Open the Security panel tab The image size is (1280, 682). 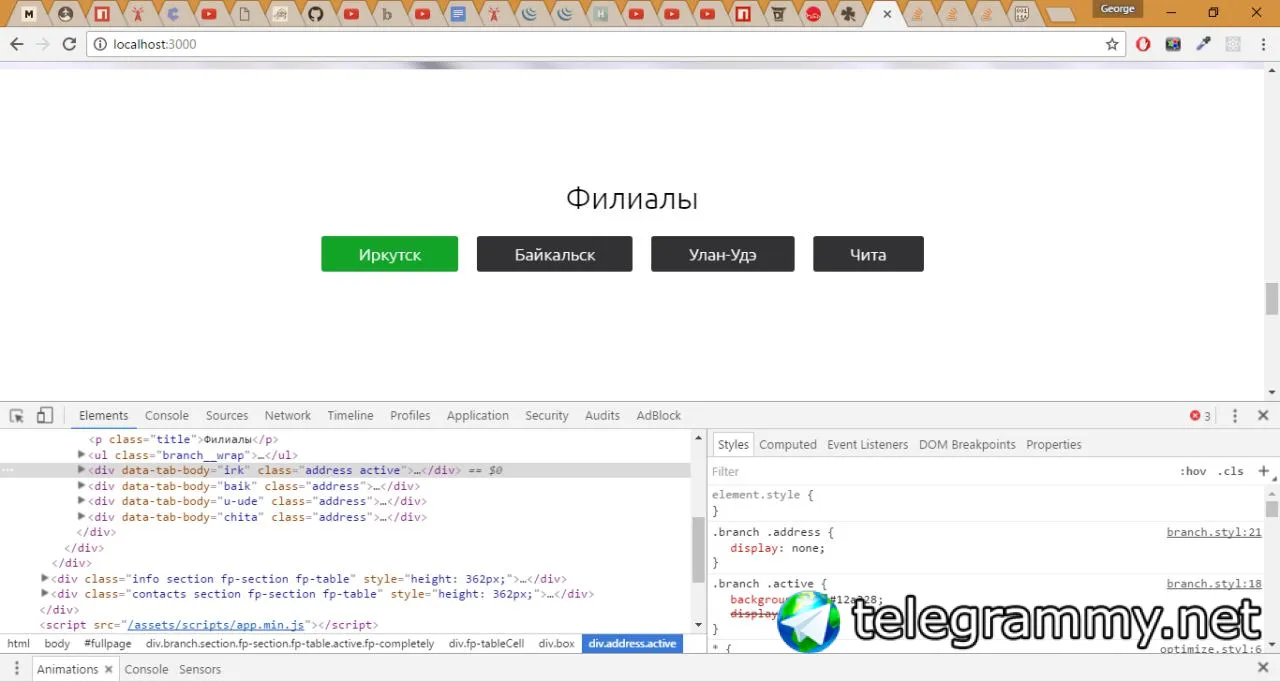pyautogui.click(x=547, y=416)
